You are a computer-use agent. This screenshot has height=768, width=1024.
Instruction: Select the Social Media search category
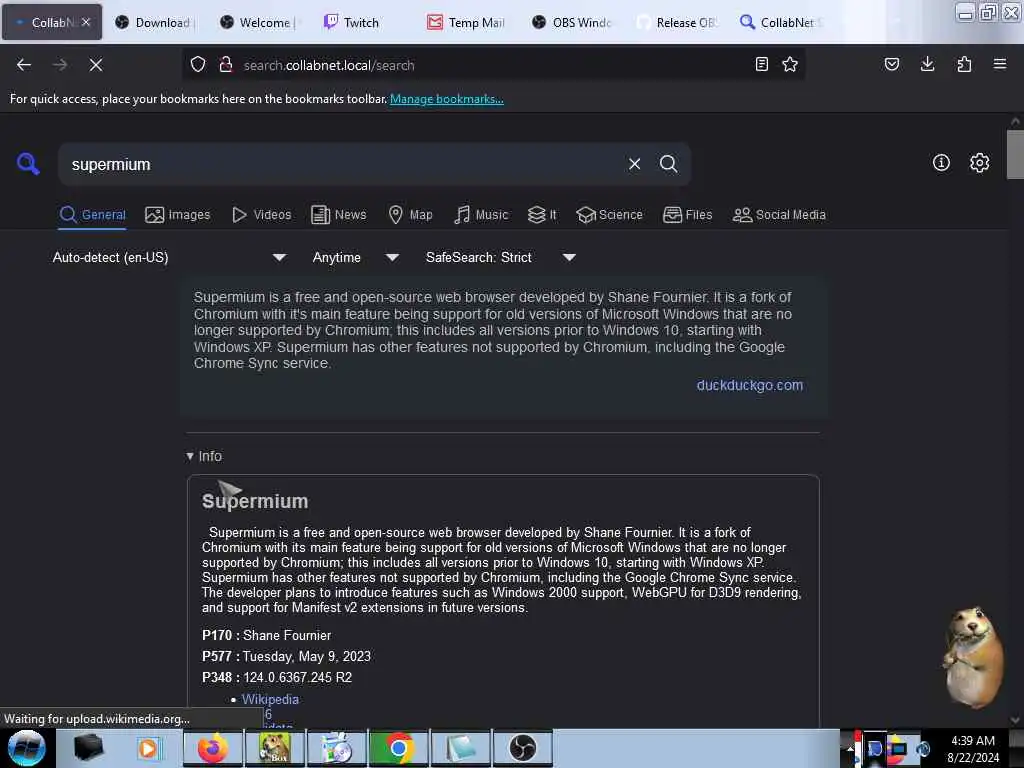pos(779,214)
